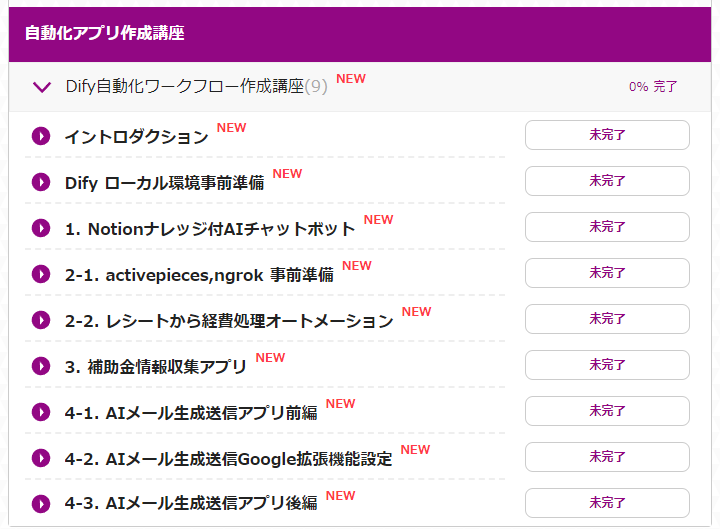
Task: Click 未完了 button for 2-1. activepieces,ngrok
Action: point(607,273)
